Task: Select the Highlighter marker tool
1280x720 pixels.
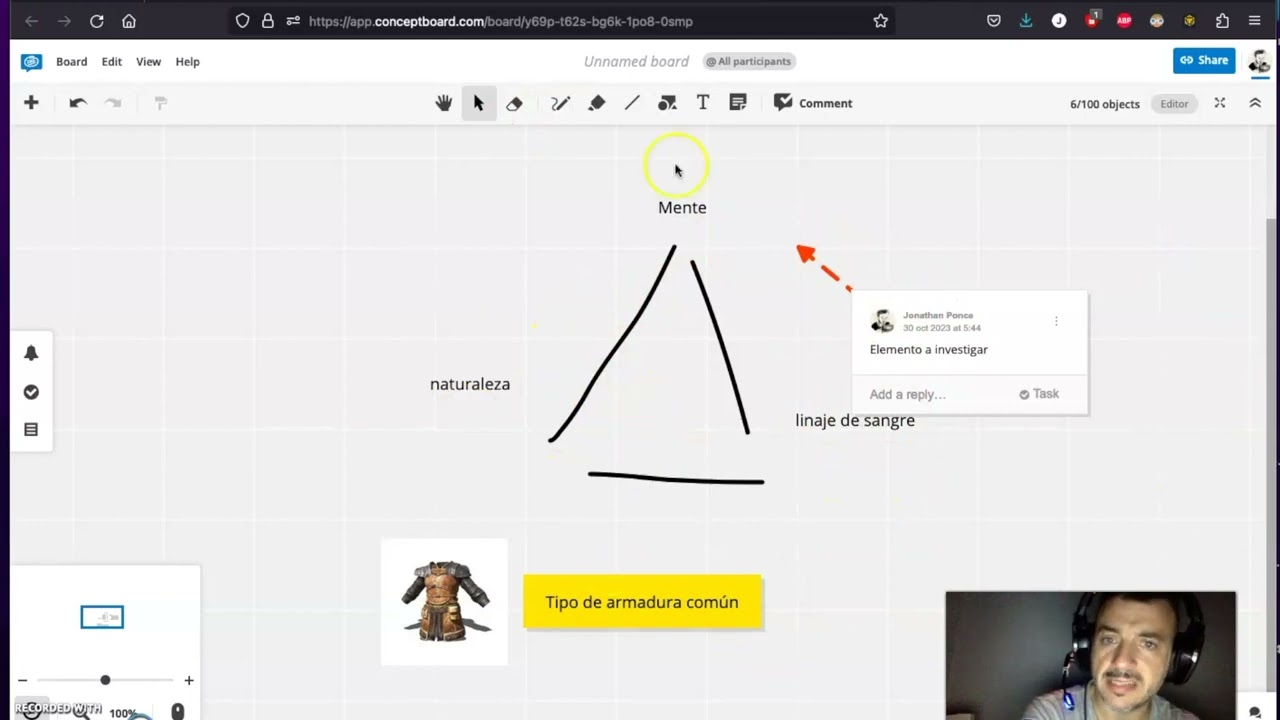Action: coord(596,103)
